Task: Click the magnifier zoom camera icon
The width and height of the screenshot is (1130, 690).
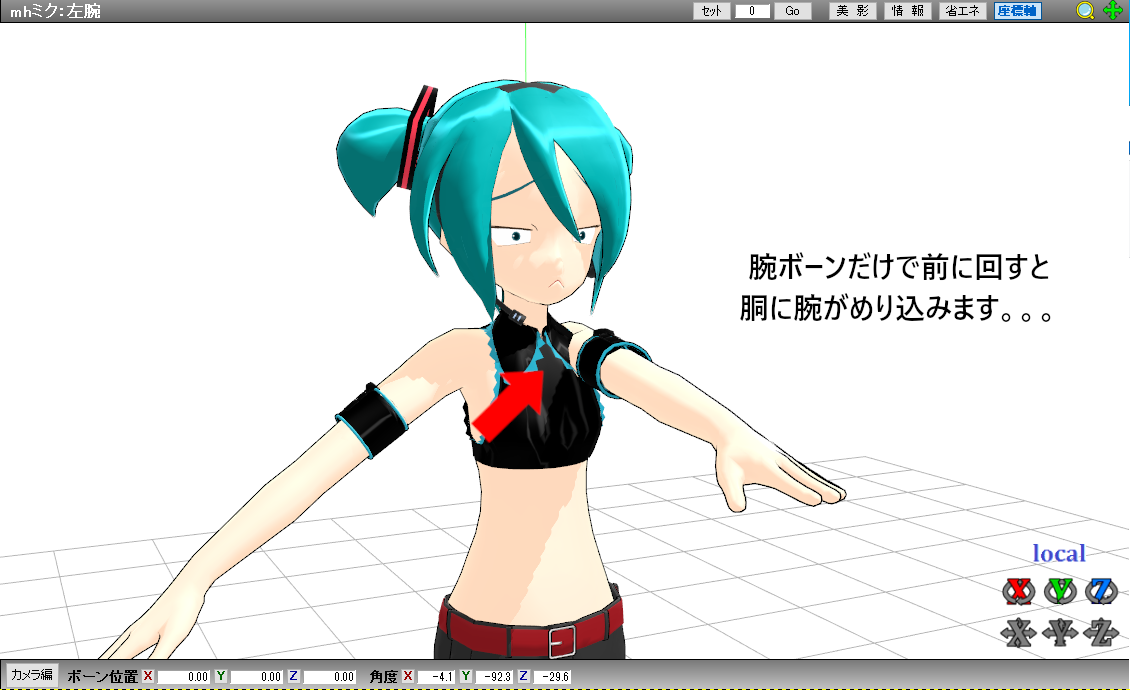Action: point(1085,11)
